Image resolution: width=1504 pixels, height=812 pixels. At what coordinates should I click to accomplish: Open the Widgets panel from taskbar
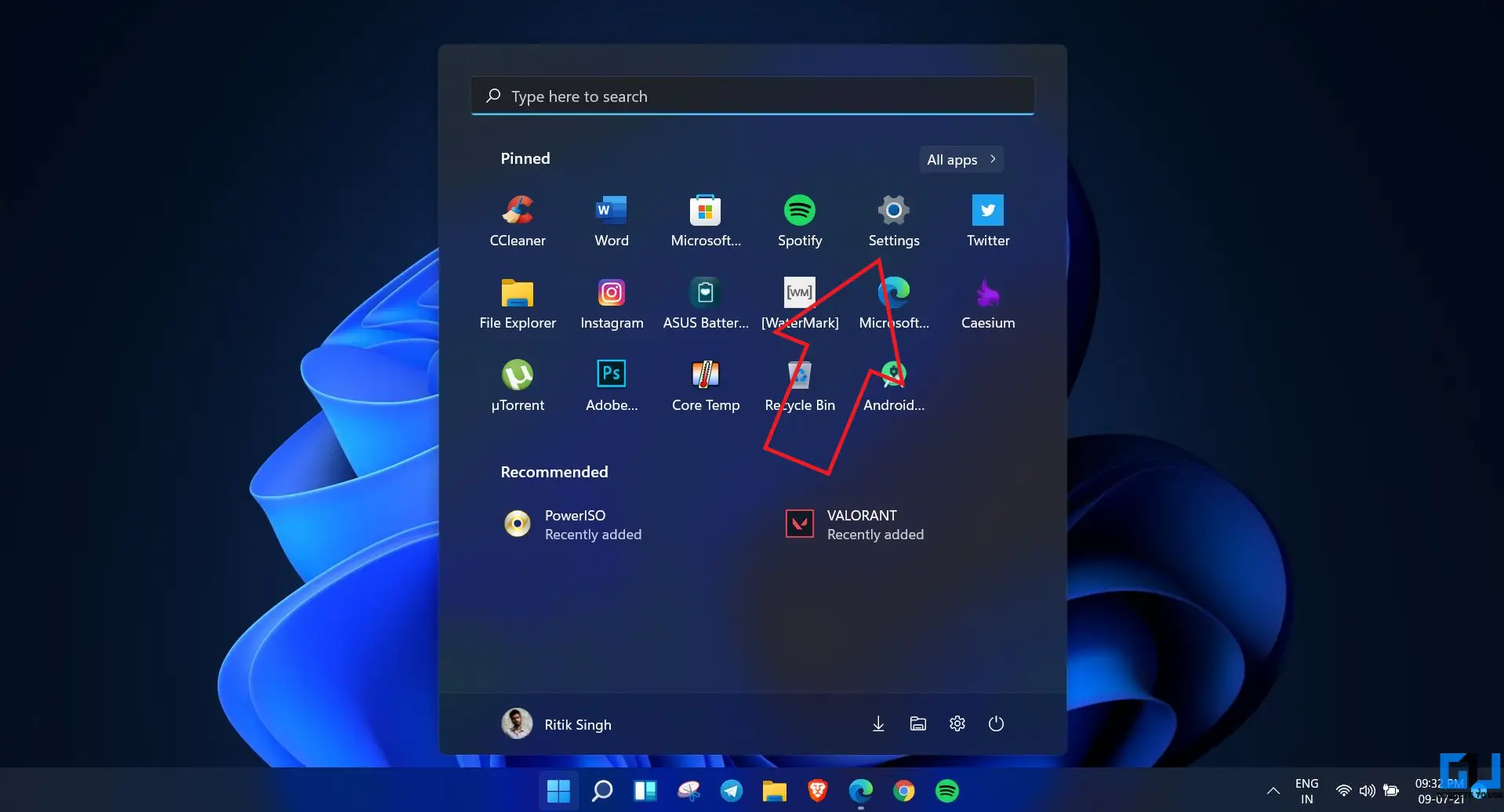tap(645, 791)
